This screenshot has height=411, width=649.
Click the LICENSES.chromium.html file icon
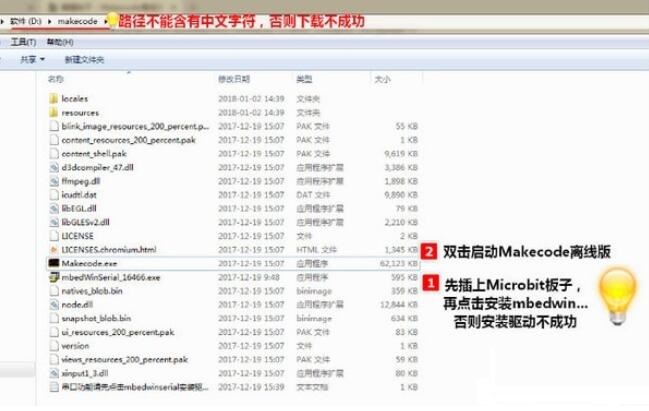(54, 250)
